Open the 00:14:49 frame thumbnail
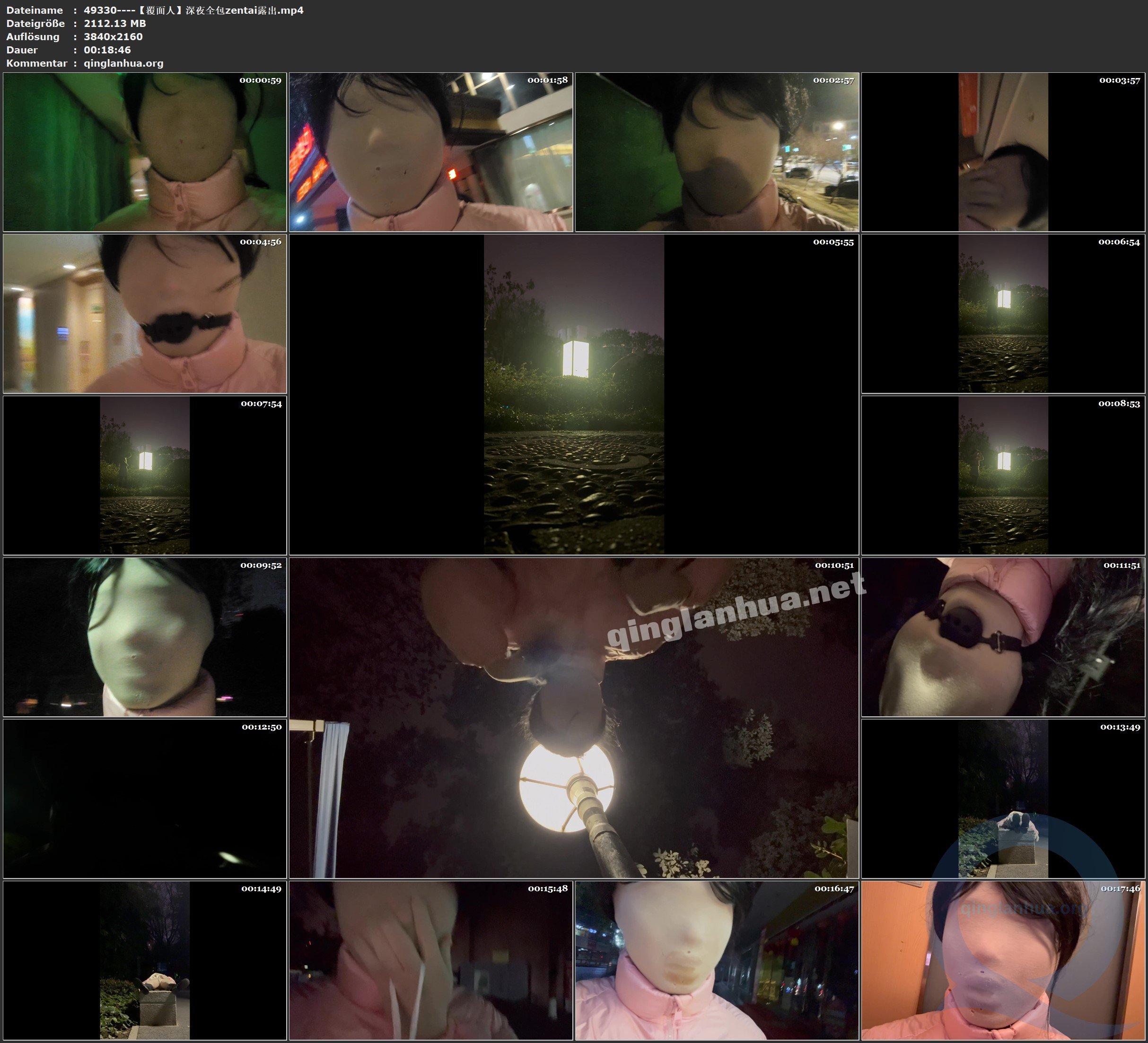The width and height of the screenshot is (1148, 1043). (x=145, y=960)
